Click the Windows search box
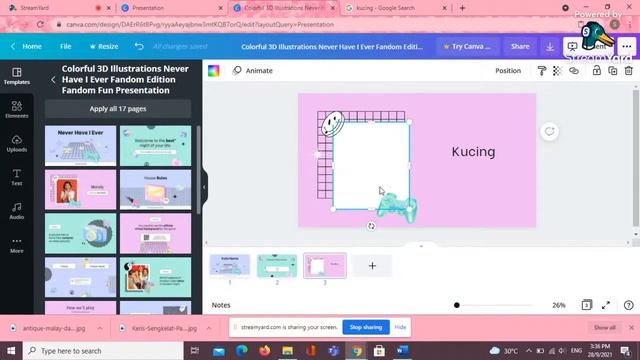Image resolution: width=640 pixels, height=360 pixels. click(103, 351)
